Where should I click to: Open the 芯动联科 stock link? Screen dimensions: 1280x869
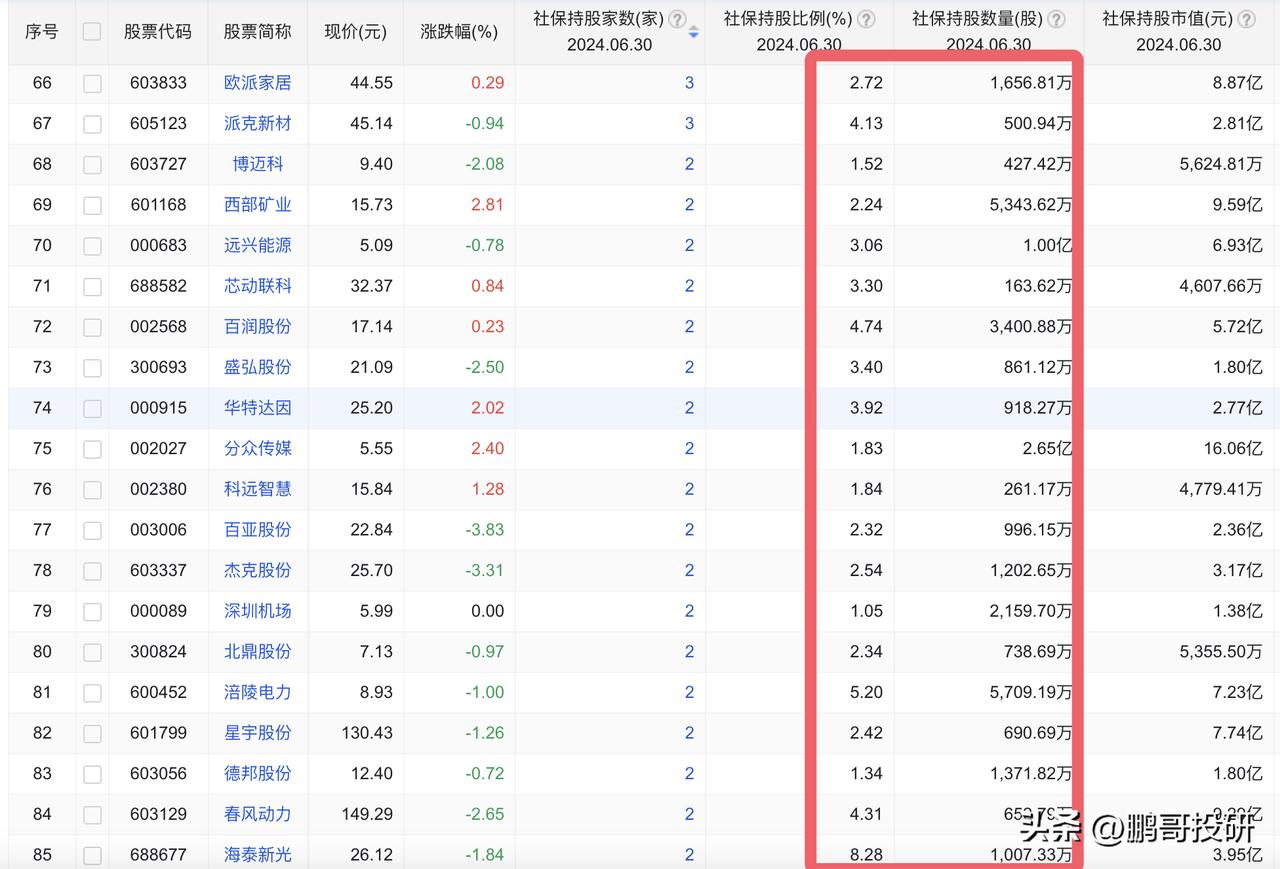tap(258, 286)
